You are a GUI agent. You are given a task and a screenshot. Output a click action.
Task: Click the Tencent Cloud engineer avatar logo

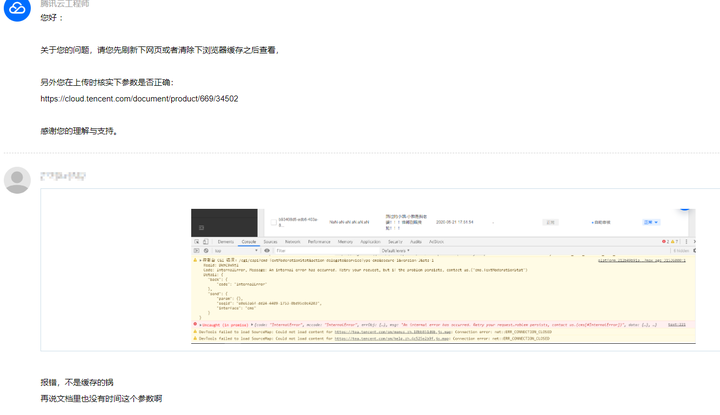tap(17, 8)
